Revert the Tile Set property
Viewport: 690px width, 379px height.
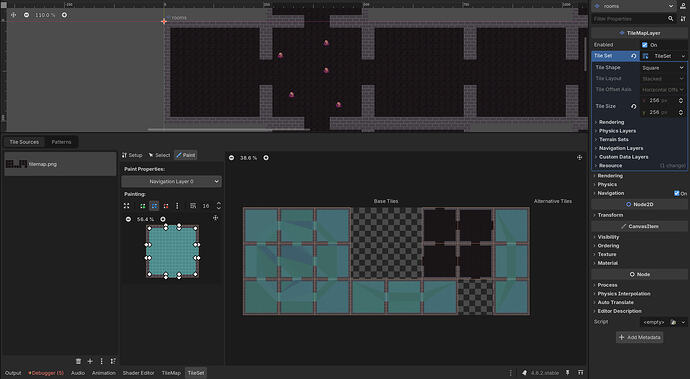(634, 56)
